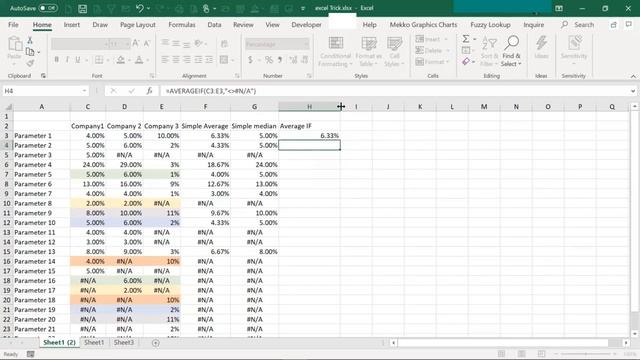This screenshot has height=360, width=640.
Task: Click the Sensitivity icon
Action: click(574, 43)
